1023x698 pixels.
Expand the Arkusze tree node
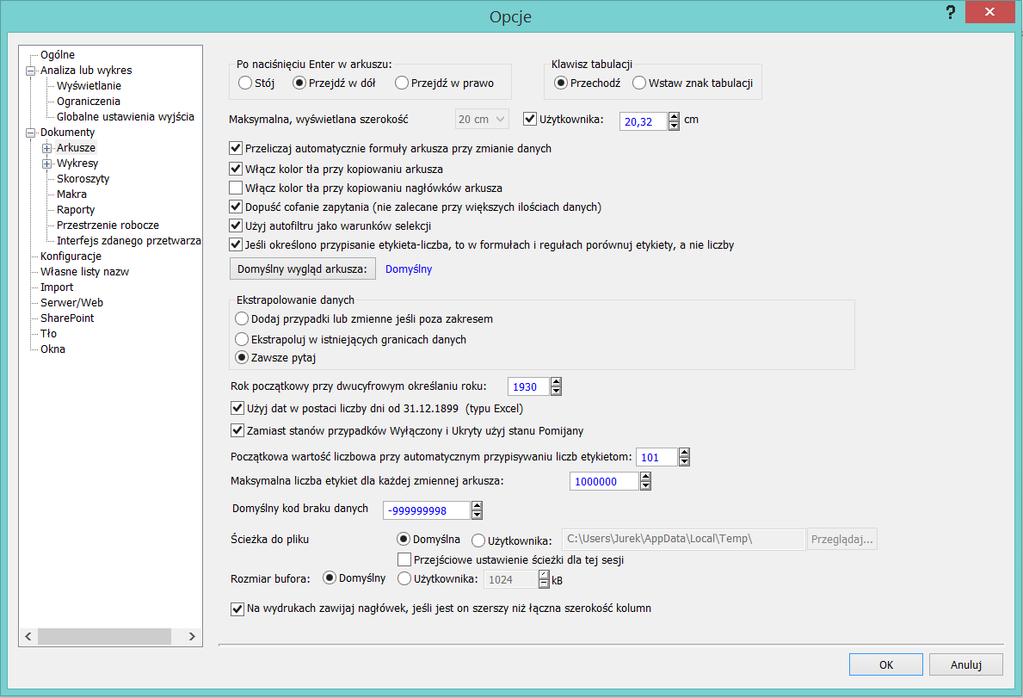[x=47, y=148]
